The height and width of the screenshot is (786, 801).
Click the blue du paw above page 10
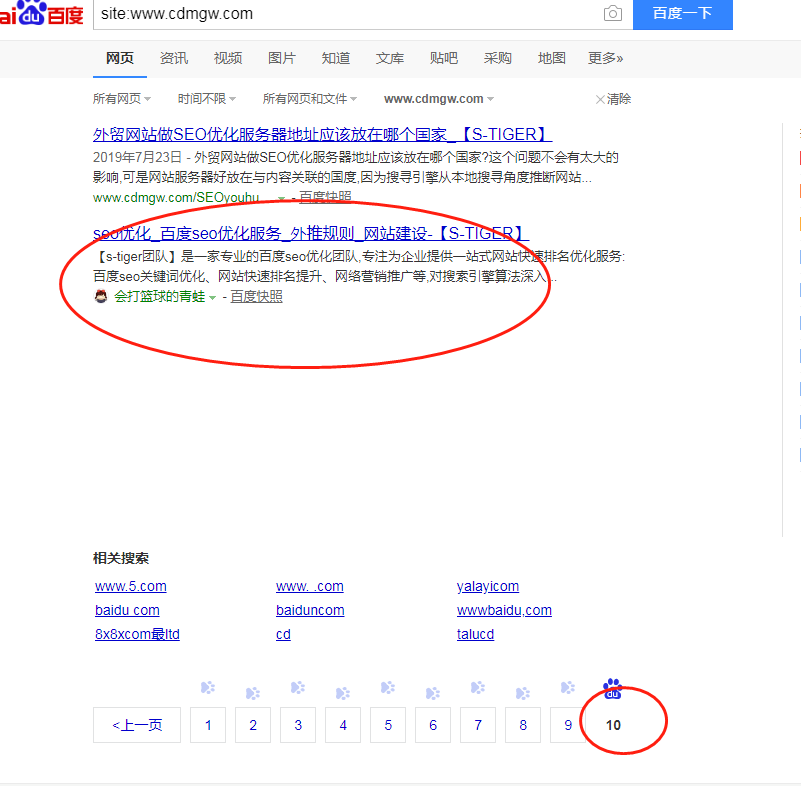coord(612,688)
